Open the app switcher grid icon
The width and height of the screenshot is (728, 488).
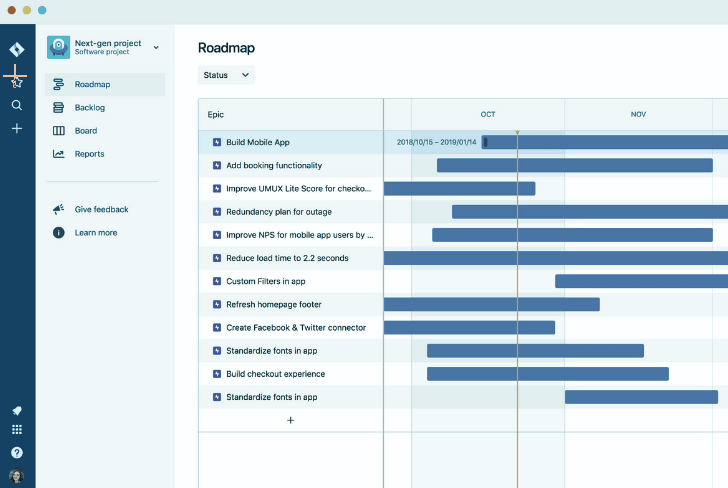click(x=17, y=430)
